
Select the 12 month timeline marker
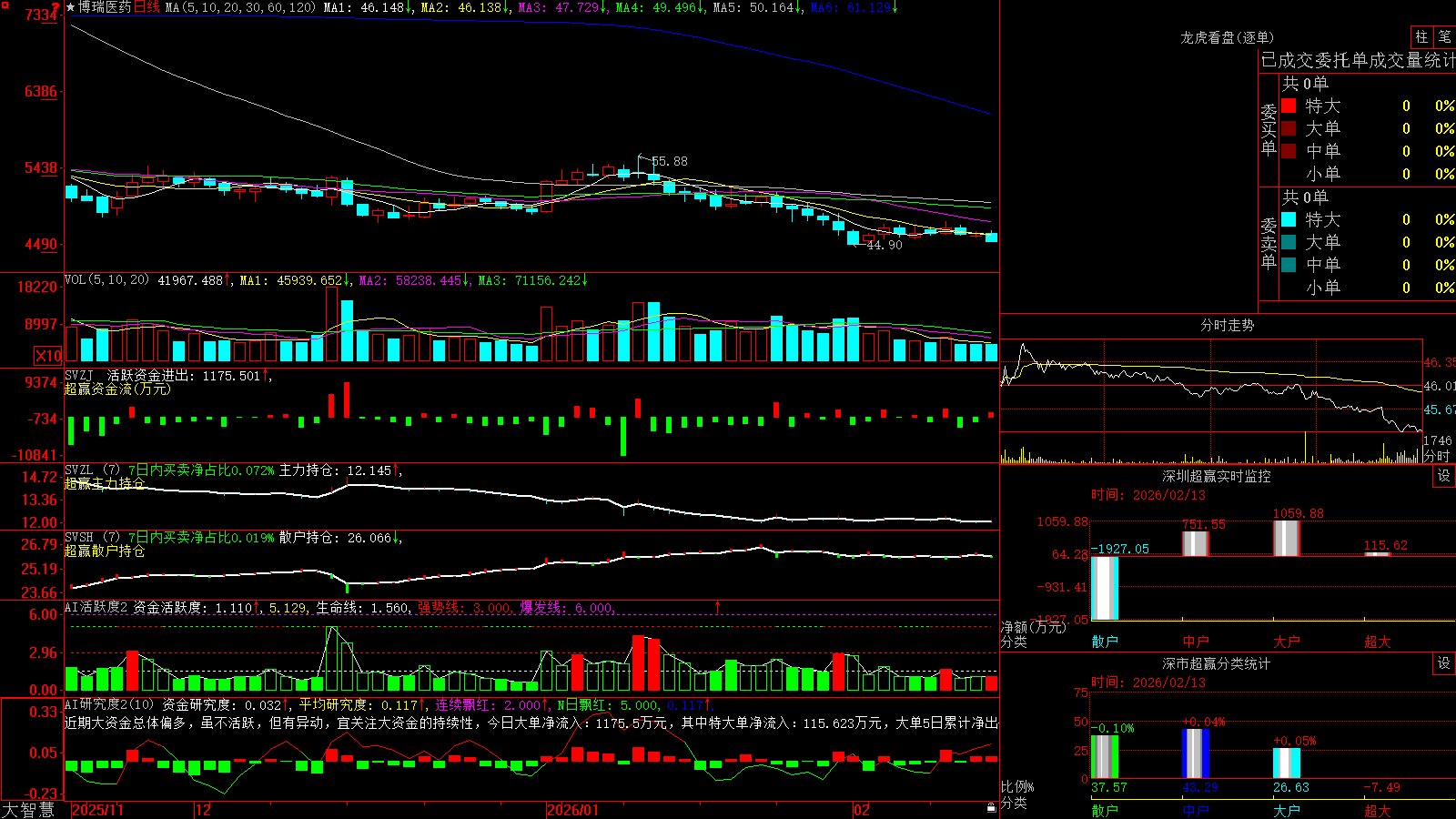(x=204, y=810)
